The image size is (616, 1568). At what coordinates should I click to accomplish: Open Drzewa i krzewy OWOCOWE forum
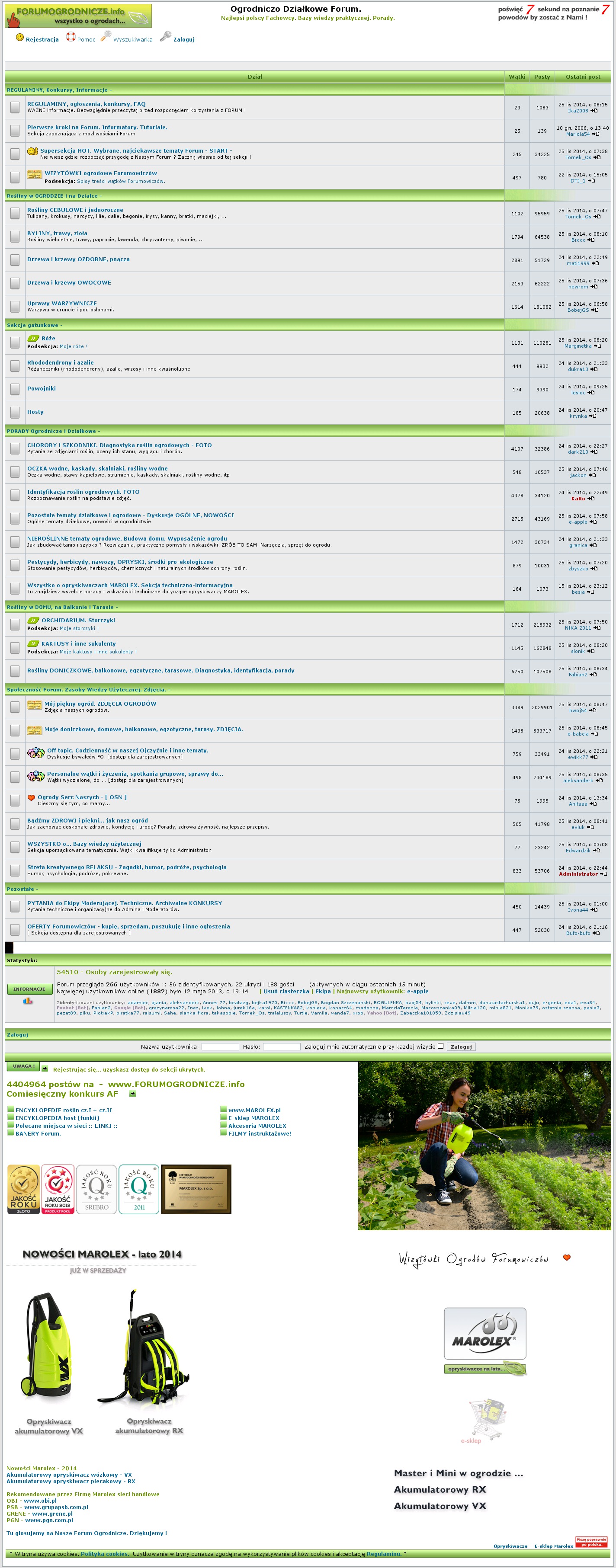click(x=69, y=282)
